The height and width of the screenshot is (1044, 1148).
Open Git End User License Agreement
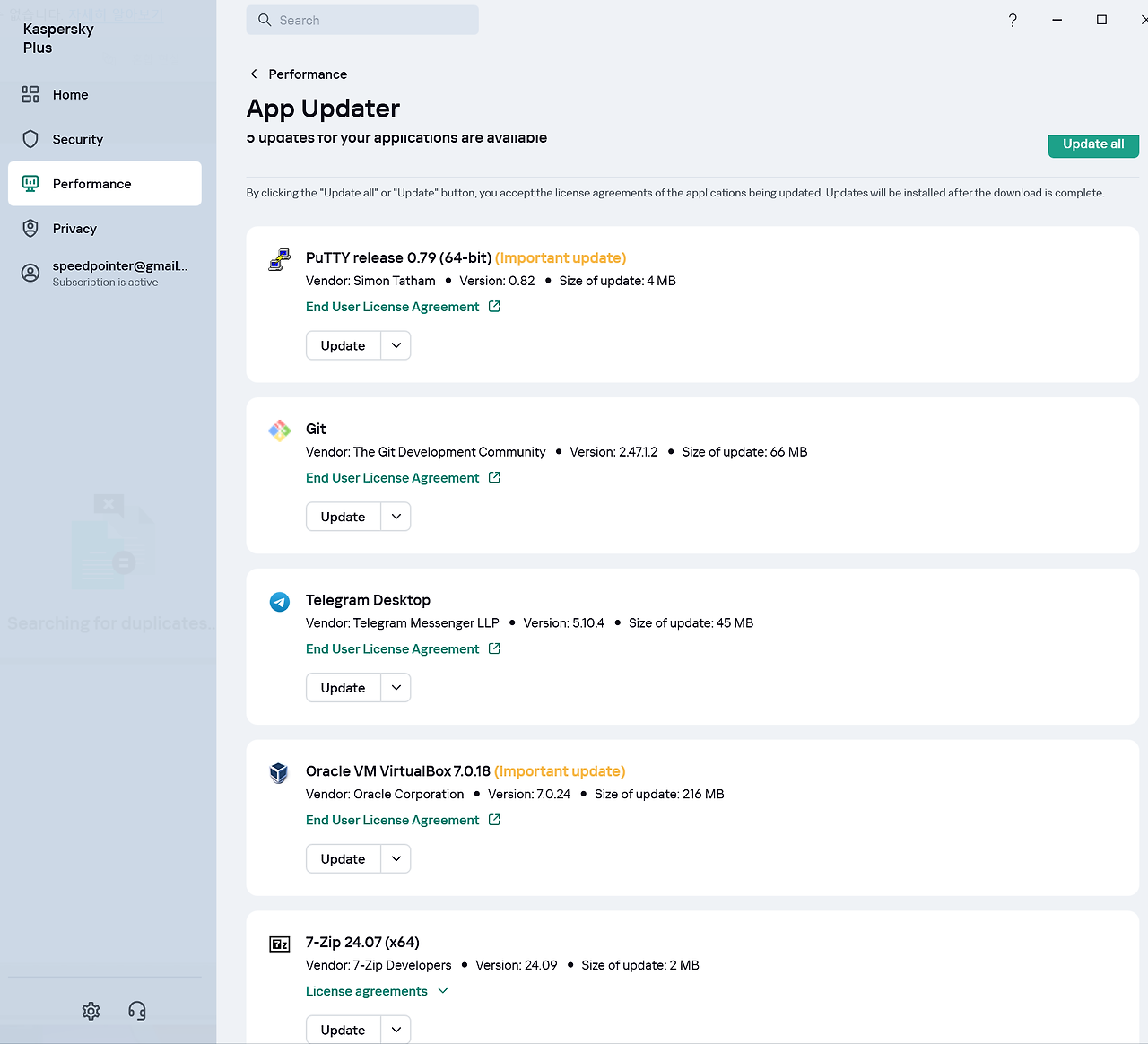(393, 478)
